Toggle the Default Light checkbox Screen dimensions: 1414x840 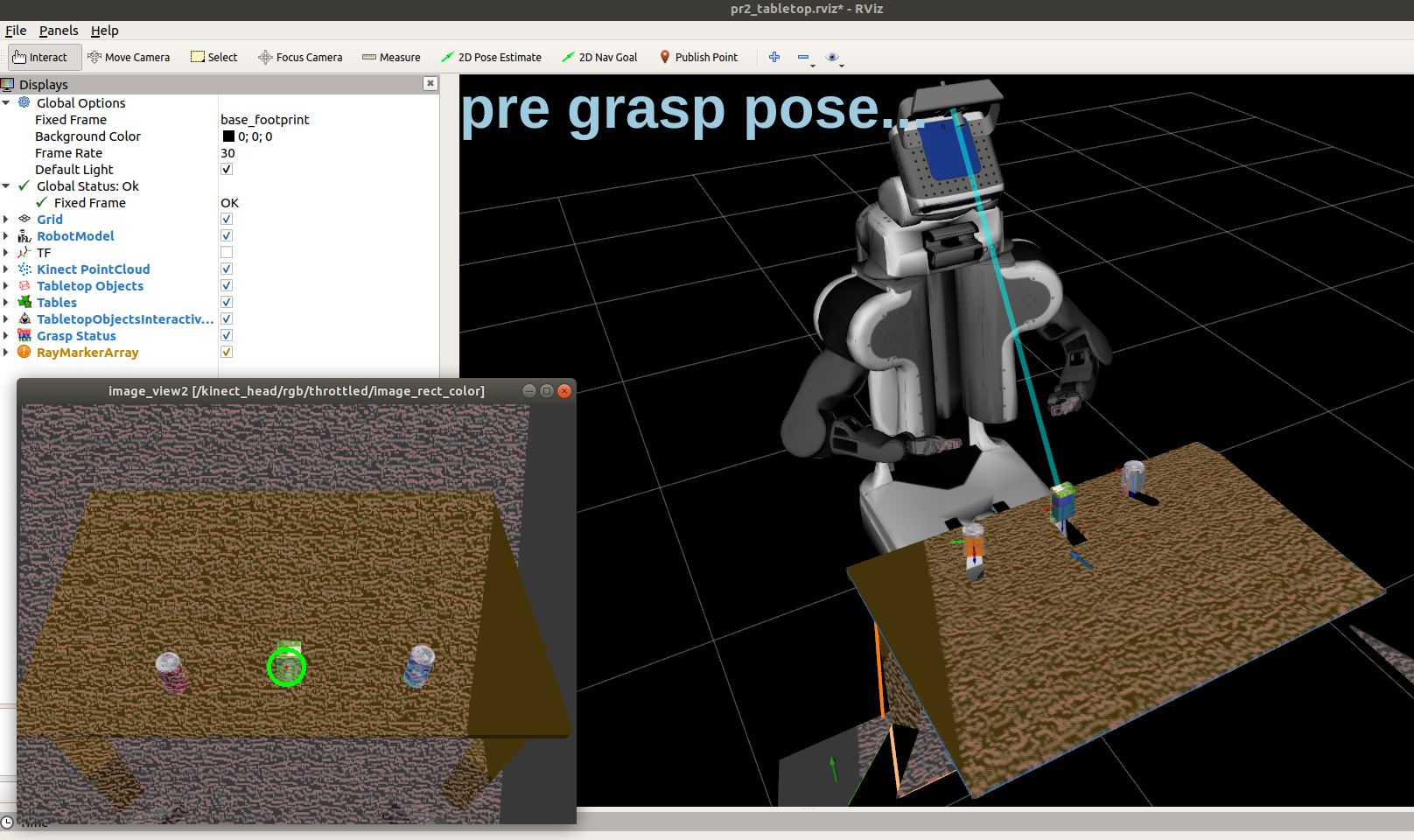[x=227, y=169]
